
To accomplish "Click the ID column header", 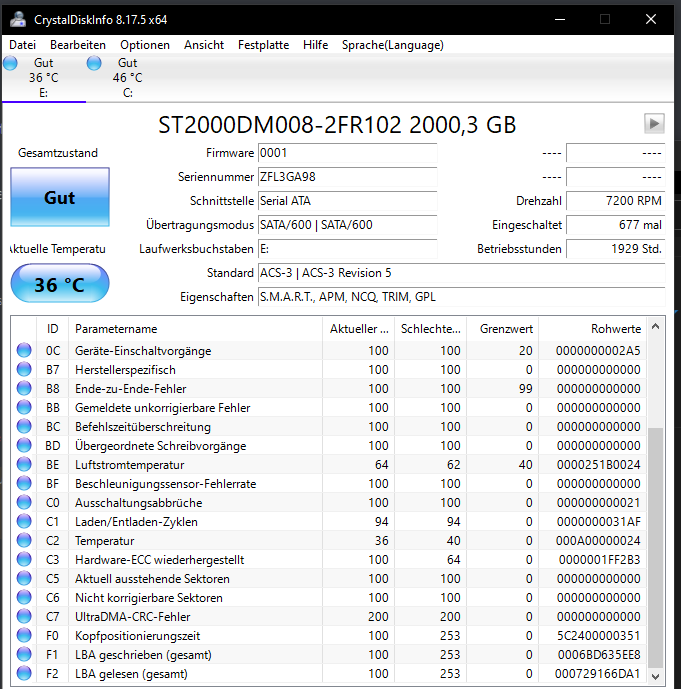I will [x=52, y=329].
